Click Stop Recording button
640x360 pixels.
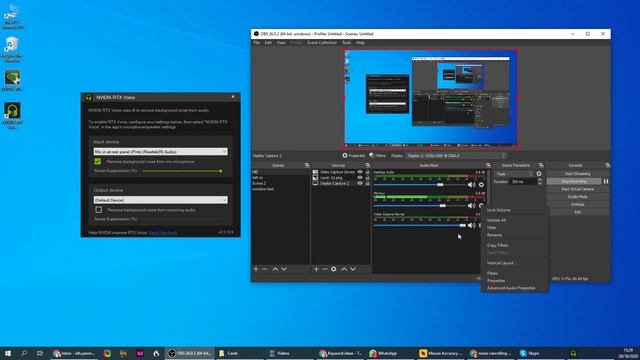pos(574,181)
